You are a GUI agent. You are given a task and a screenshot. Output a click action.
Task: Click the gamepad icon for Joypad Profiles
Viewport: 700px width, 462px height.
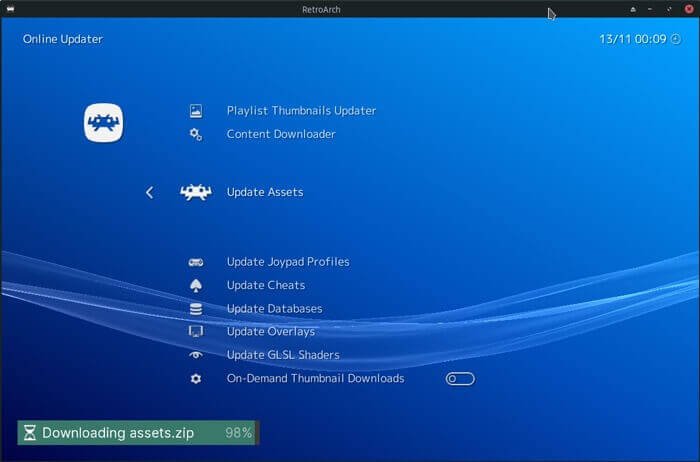click(x=196, y=262)
